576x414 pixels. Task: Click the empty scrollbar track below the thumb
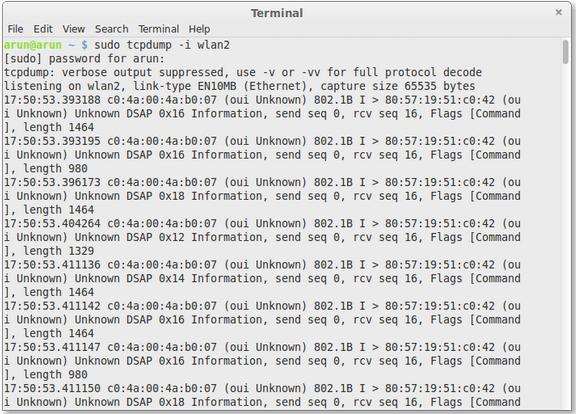pyautogui.click(x=566, y=235)
